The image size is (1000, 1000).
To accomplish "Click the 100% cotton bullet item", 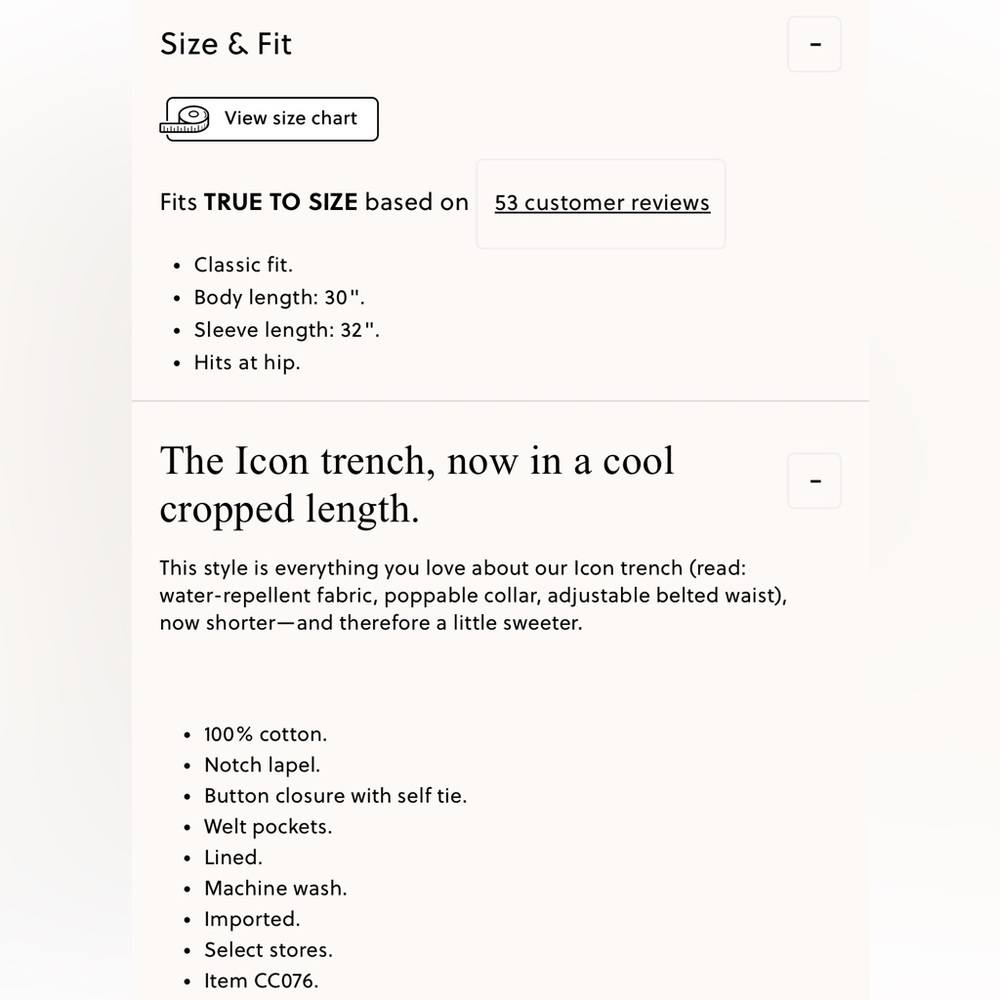I will pyautogui.click(x=265, y=734).
